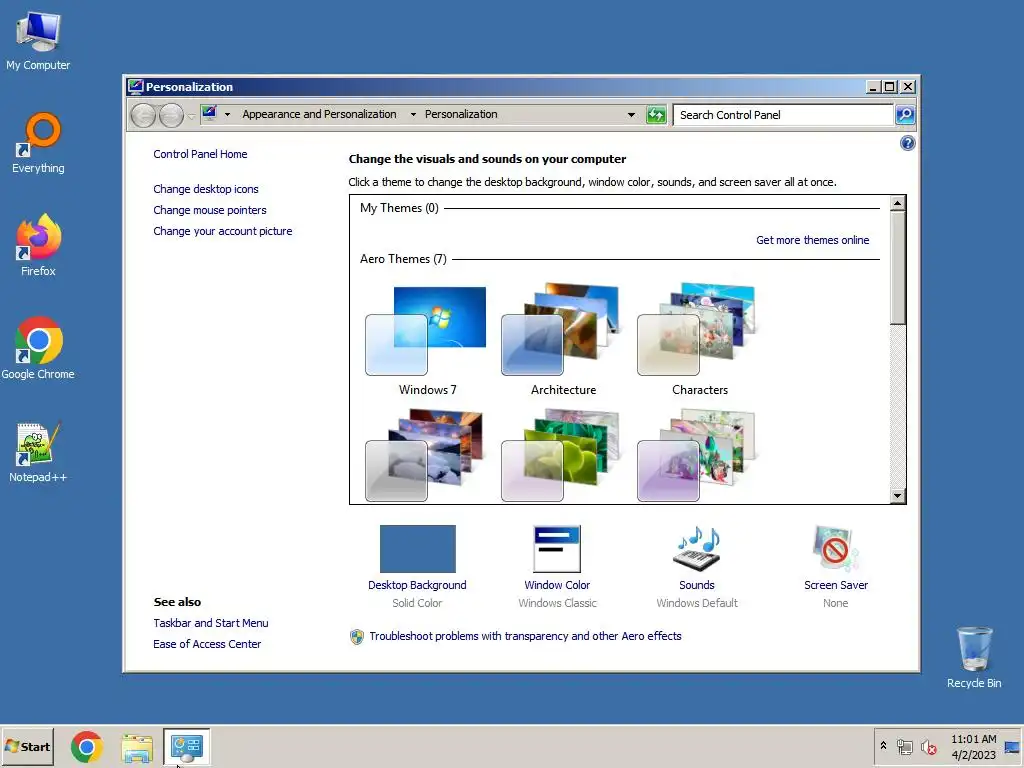Select the green nature theme thumbnail
The height and width of the screenshot is (768, 1024).
click(560, 455)
